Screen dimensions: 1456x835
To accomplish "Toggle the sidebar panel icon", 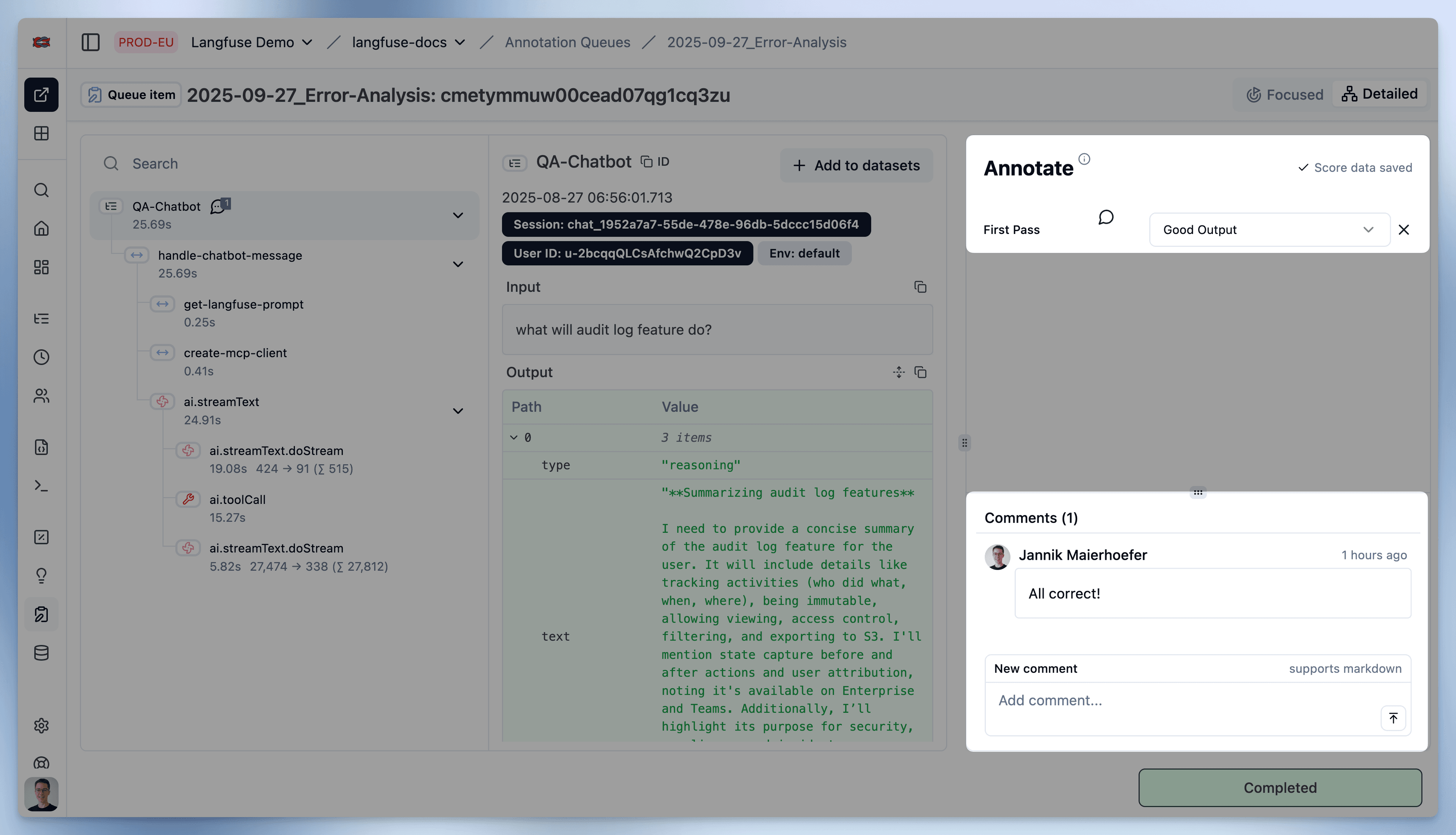I will click(x=91, y=42).
